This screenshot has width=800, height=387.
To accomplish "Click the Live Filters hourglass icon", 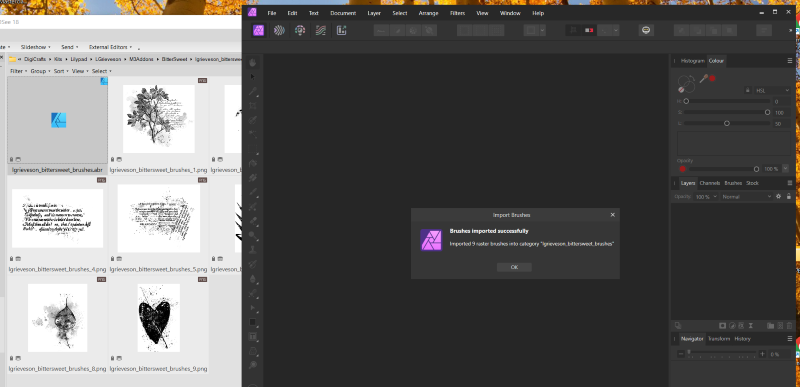I will [751, 325].
